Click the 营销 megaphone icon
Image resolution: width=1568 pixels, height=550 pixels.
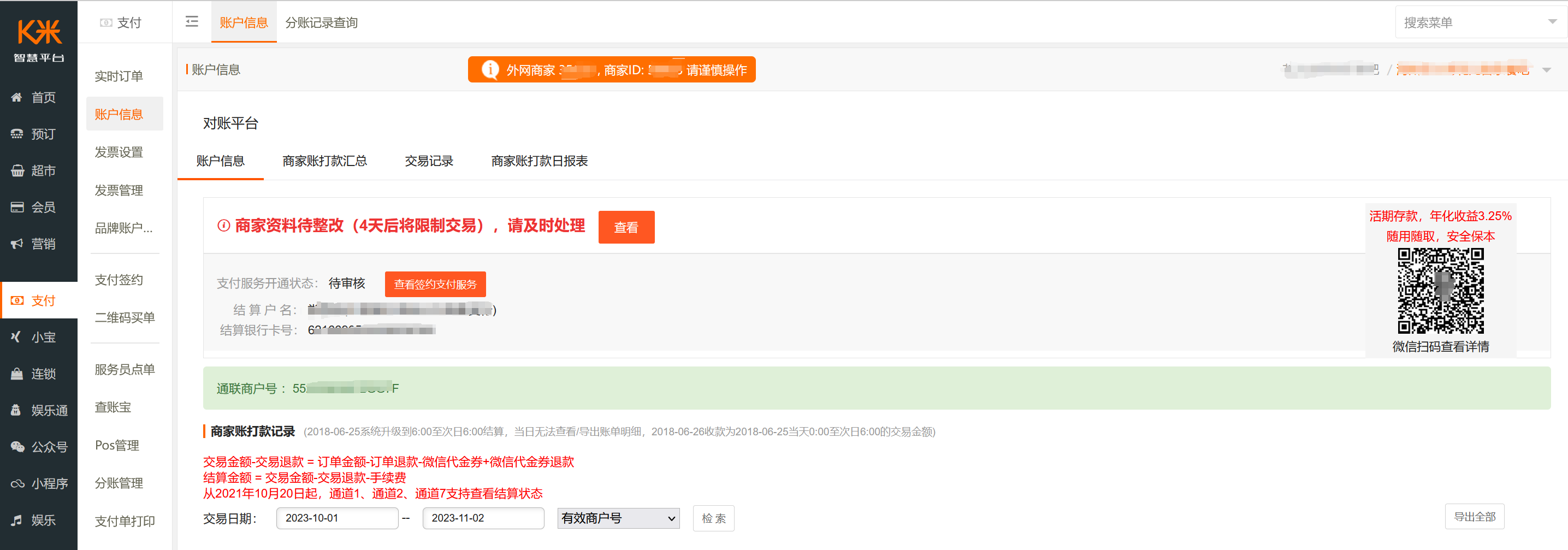16,244
